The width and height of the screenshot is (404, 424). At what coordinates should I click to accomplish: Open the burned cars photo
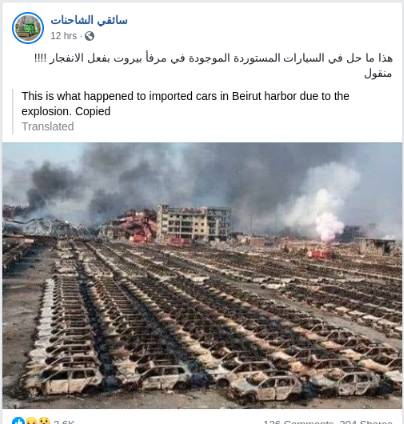coord(202,275)
